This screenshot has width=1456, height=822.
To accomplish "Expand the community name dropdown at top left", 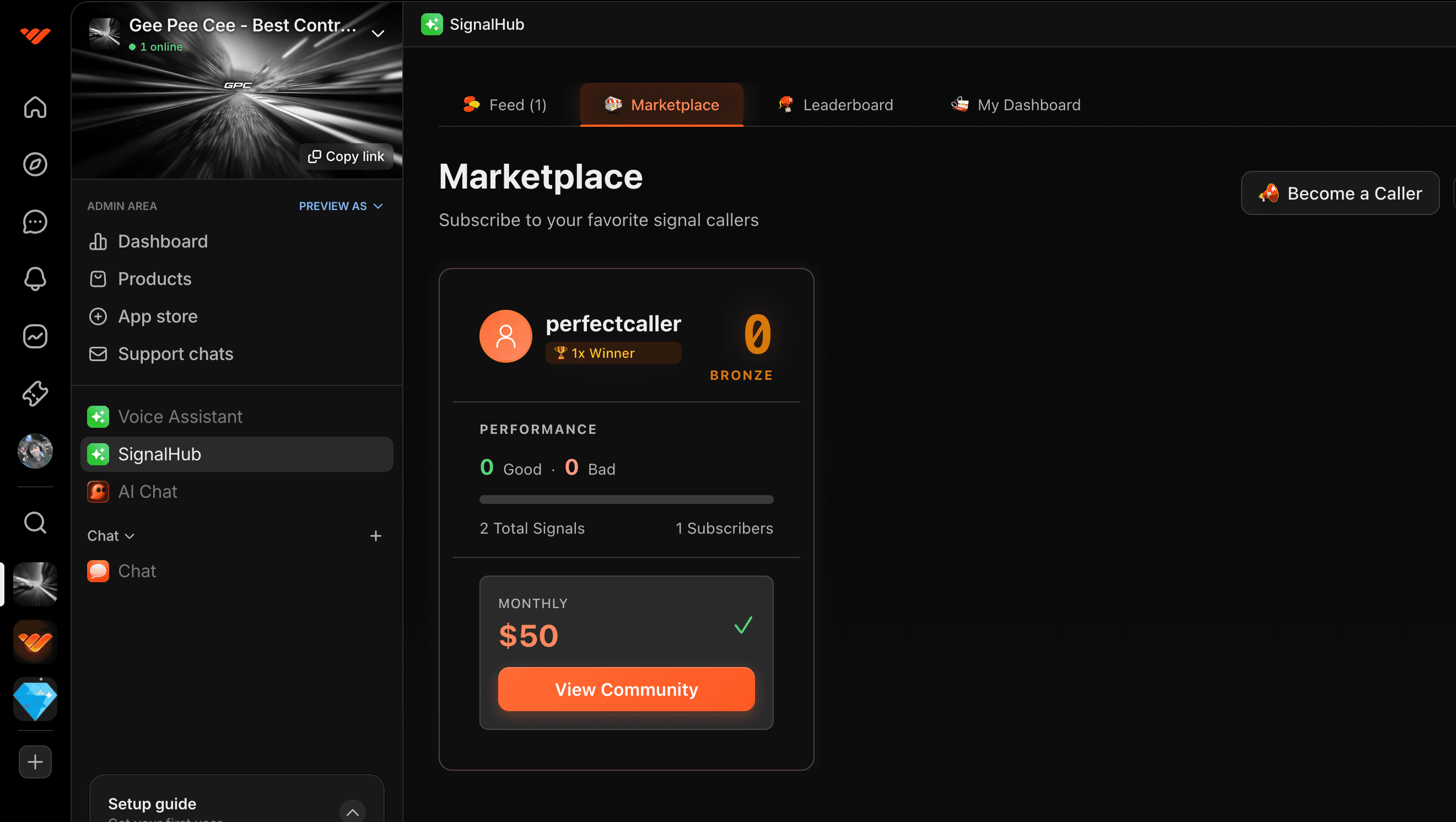I will 378,34.
